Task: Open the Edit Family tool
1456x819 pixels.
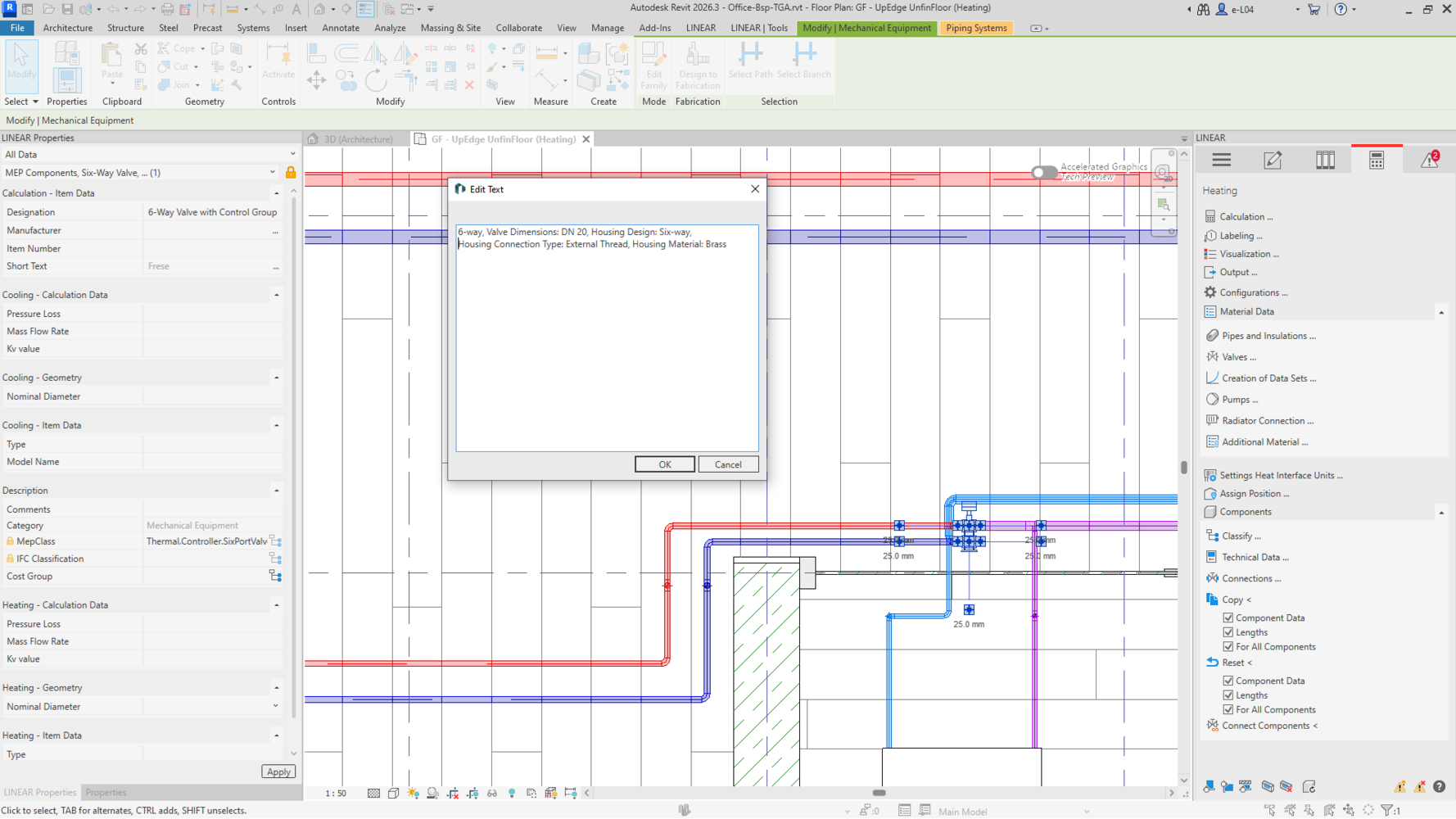Action: [653, 64]
